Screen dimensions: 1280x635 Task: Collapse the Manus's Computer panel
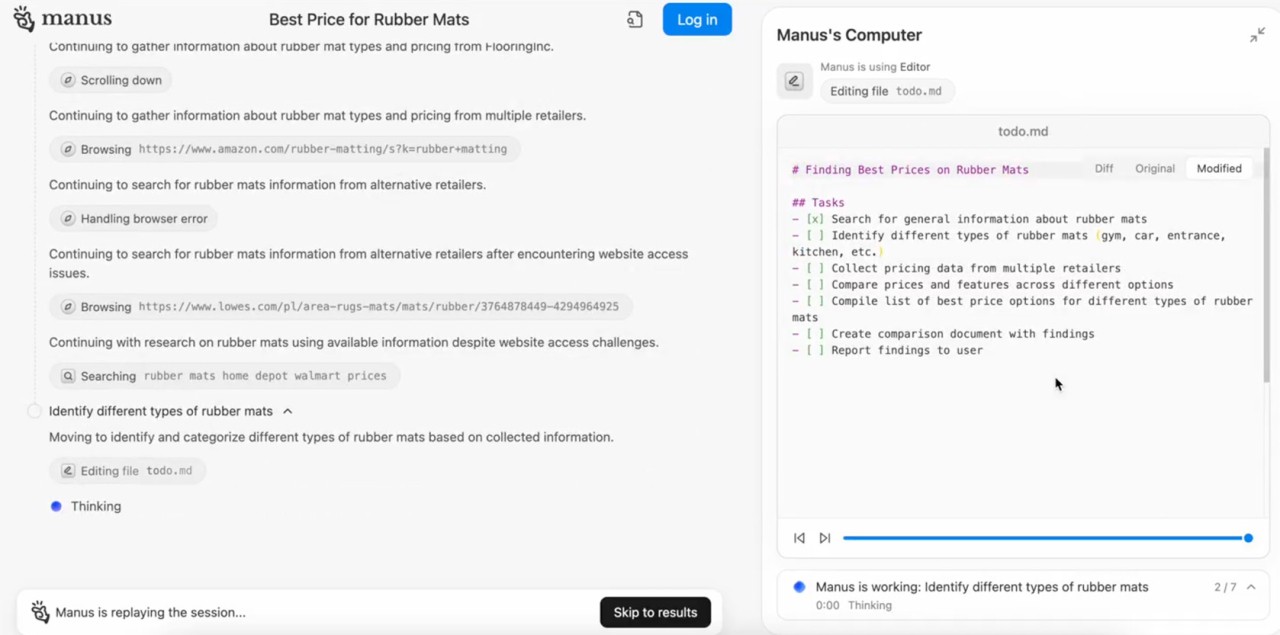click(1257, 35)
